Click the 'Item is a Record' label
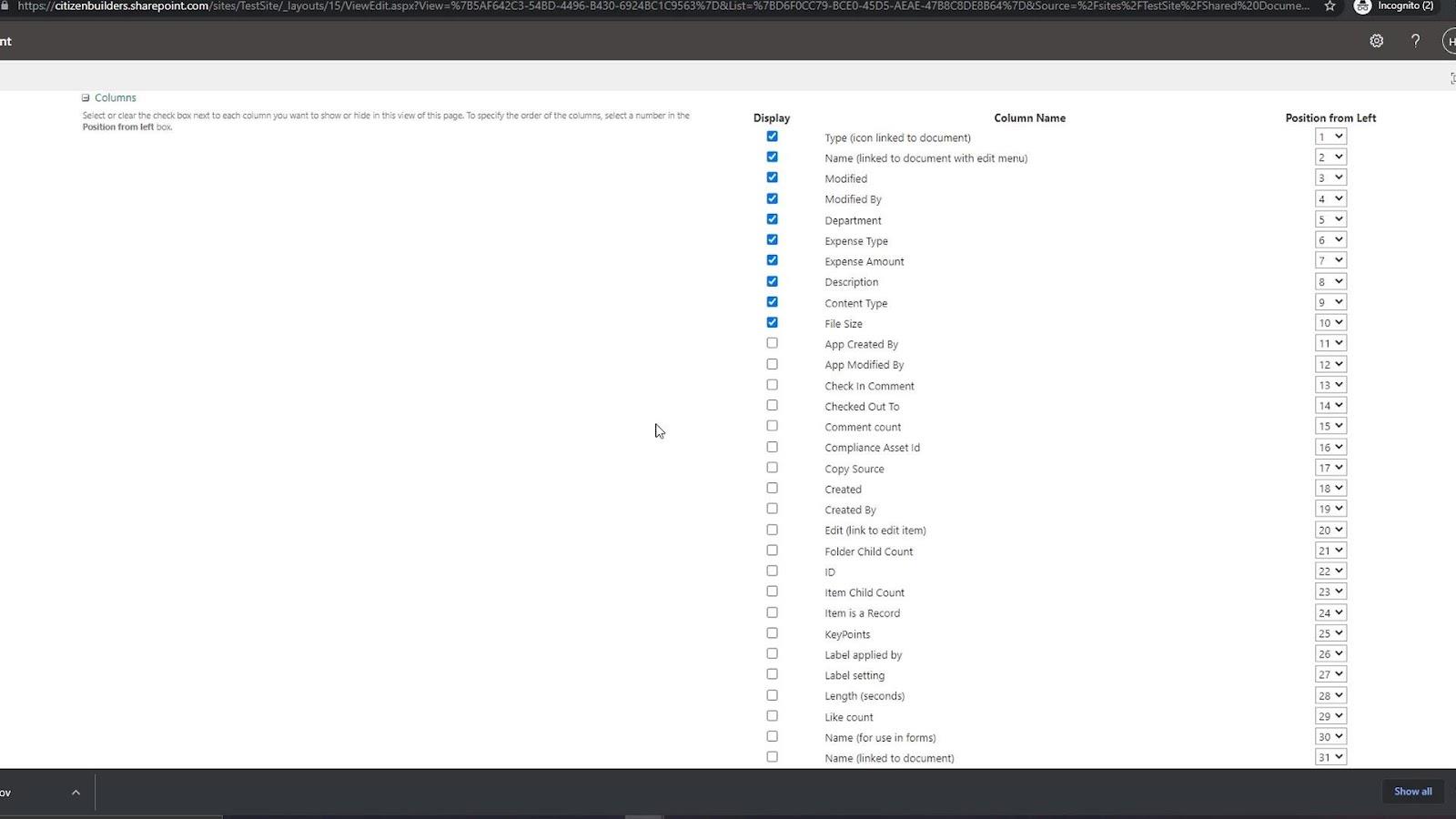1456x819 pixels. click(x=862, y=613)
